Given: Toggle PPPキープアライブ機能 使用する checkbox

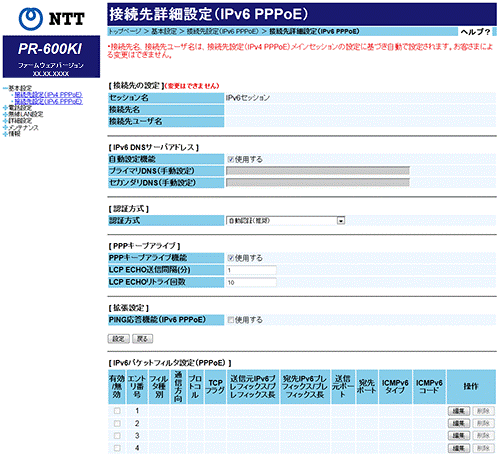Looking at the screenshot, I should click(230, 258).
